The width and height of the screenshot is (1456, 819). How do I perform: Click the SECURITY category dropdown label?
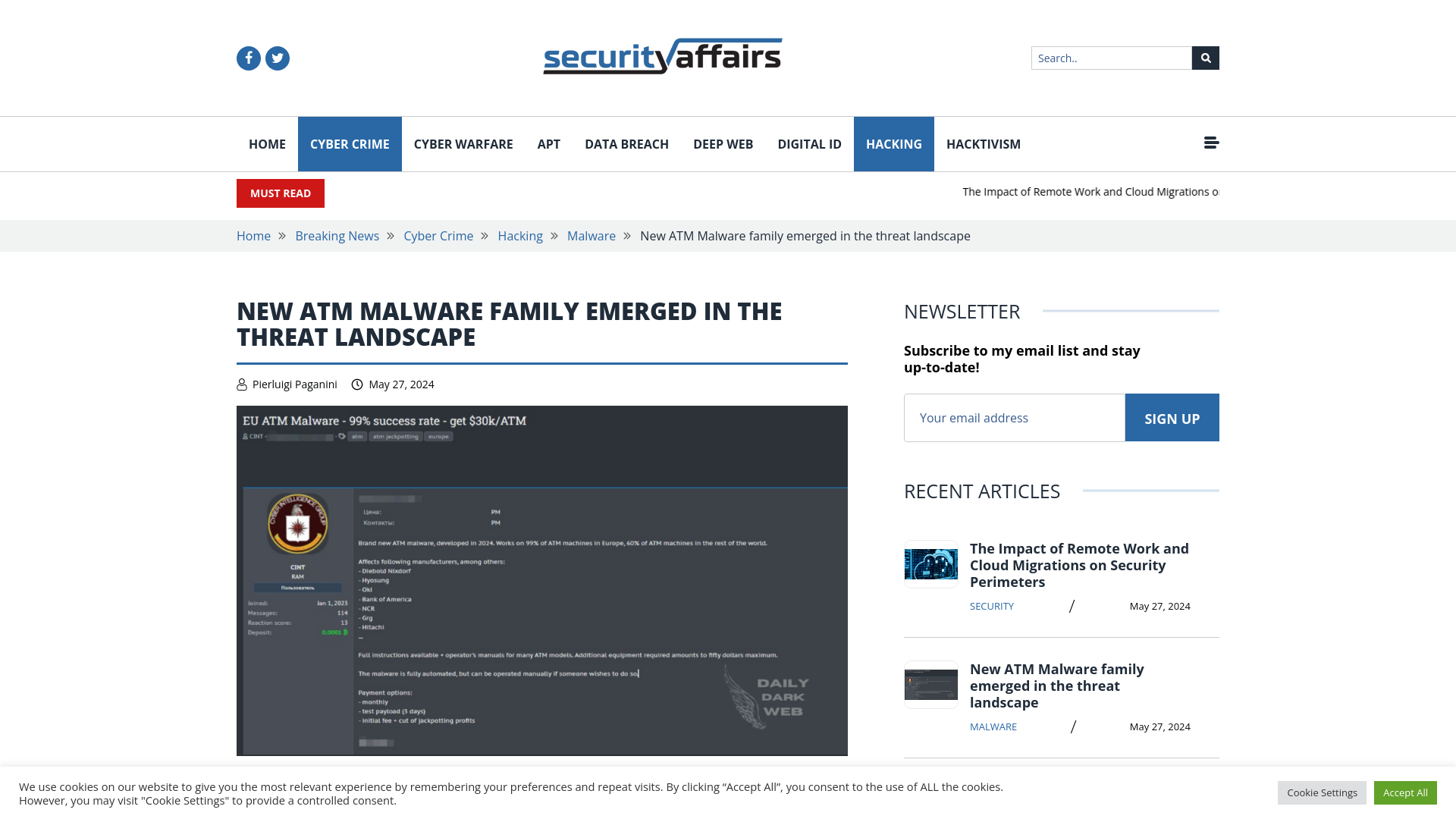pyautogui.click(x=991, y=606)
